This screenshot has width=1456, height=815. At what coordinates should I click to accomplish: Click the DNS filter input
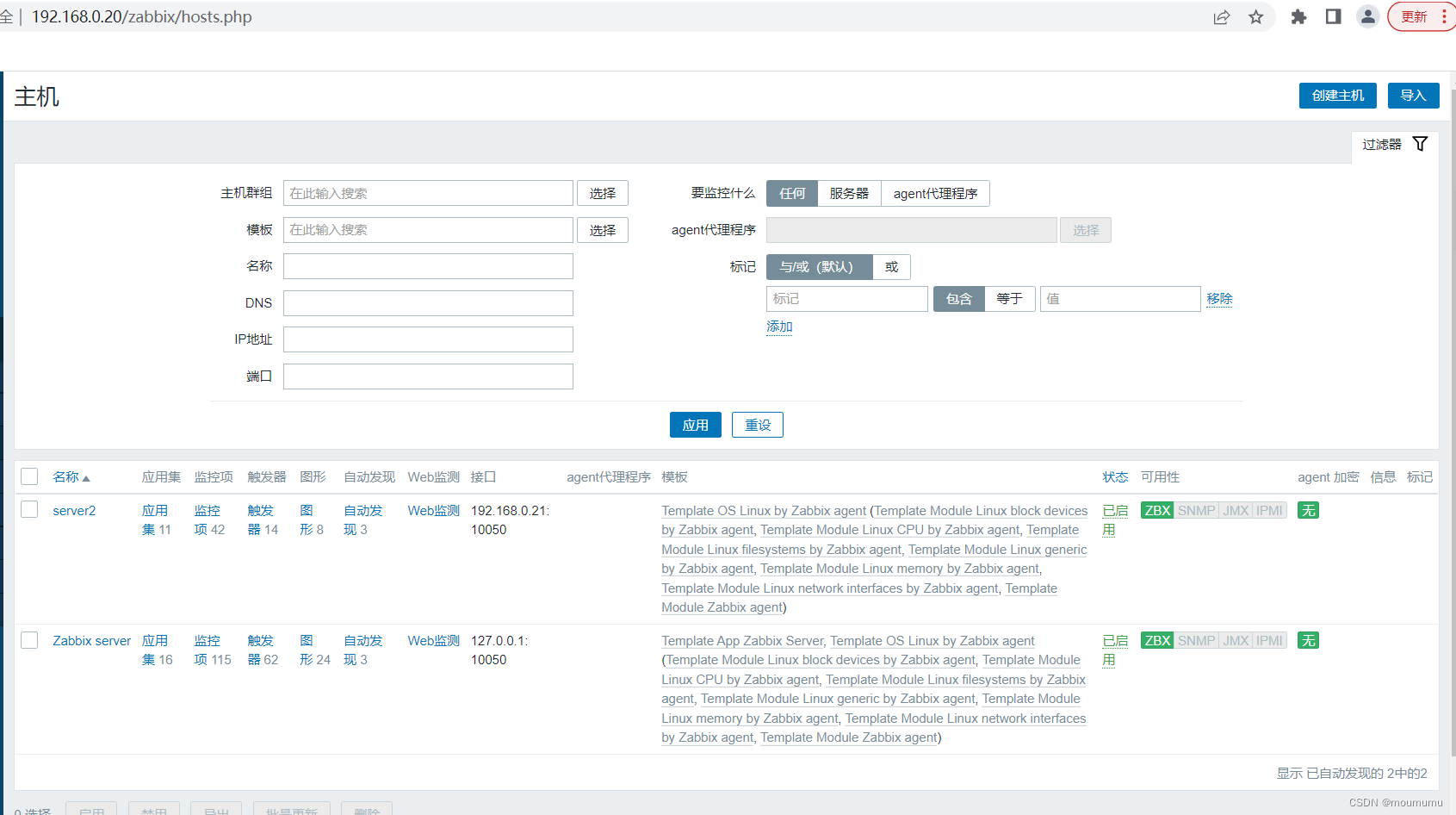pyautogui.click(x=428, y=303)
